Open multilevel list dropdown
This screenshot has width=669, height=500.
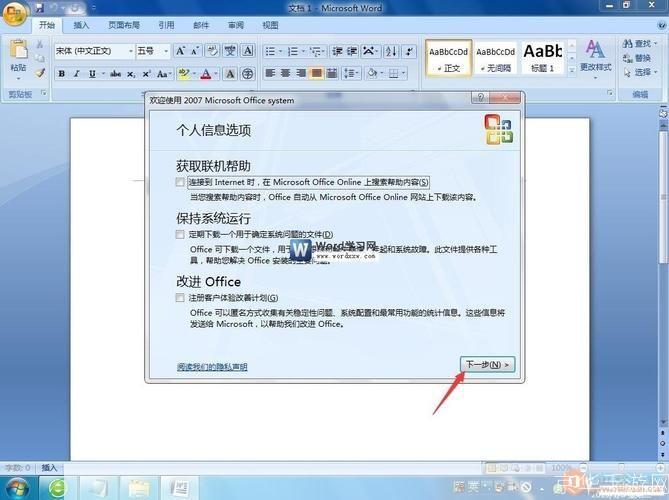click(x=317, y=52)
